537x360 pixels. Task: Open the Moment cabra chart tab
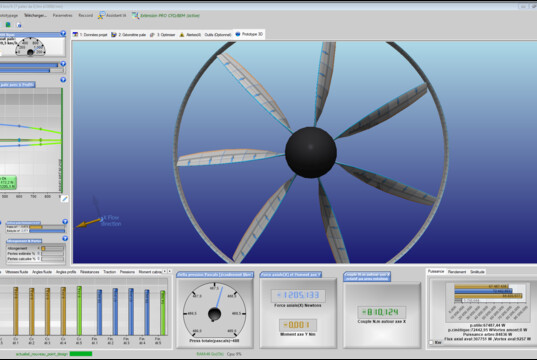(150, 272)
